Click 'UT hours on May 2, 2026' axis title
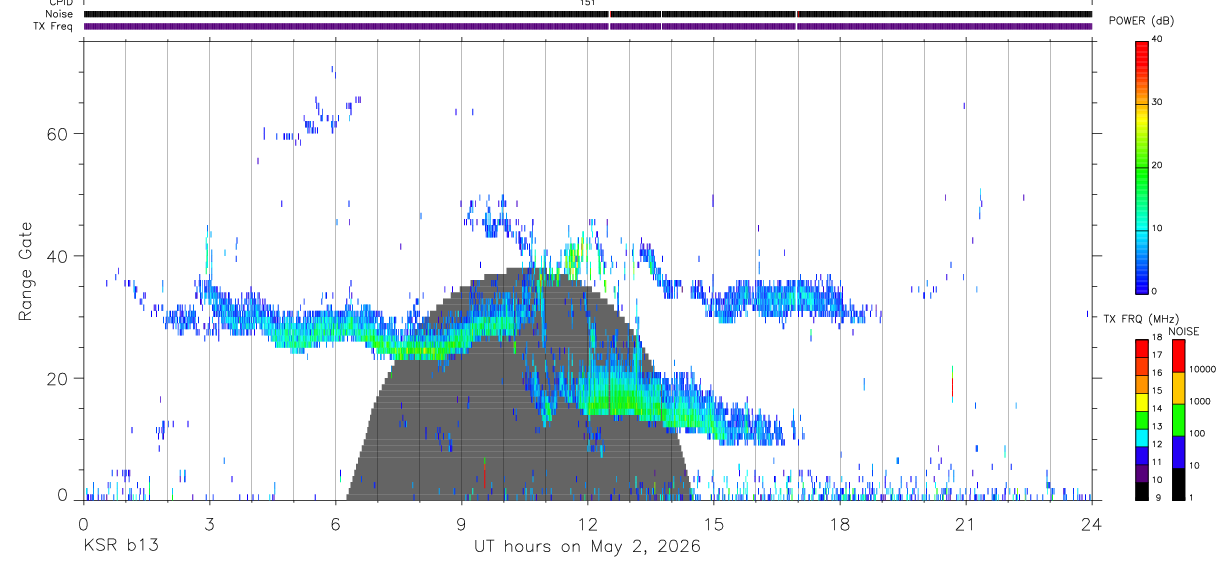 click(587, 546)
